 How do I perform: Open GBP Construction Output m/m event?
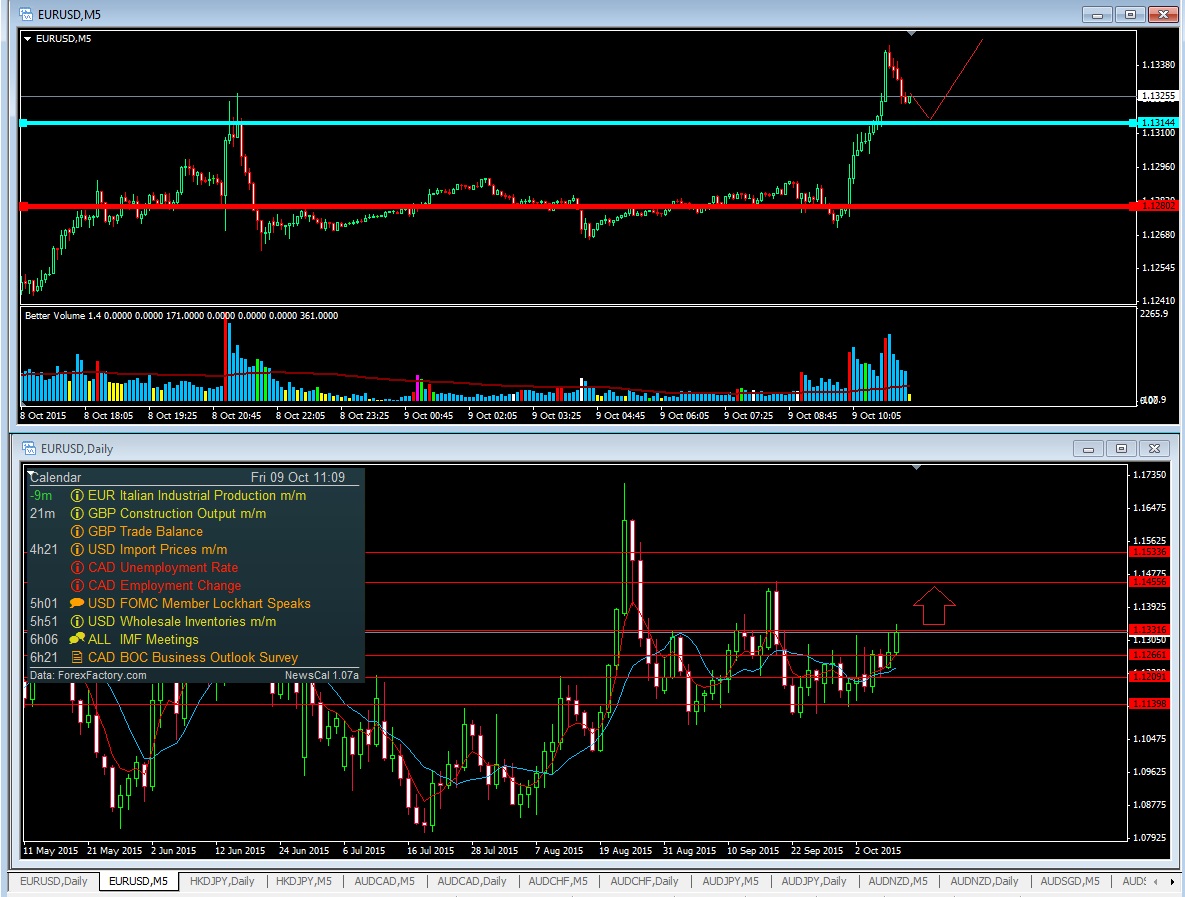(177, 514)
